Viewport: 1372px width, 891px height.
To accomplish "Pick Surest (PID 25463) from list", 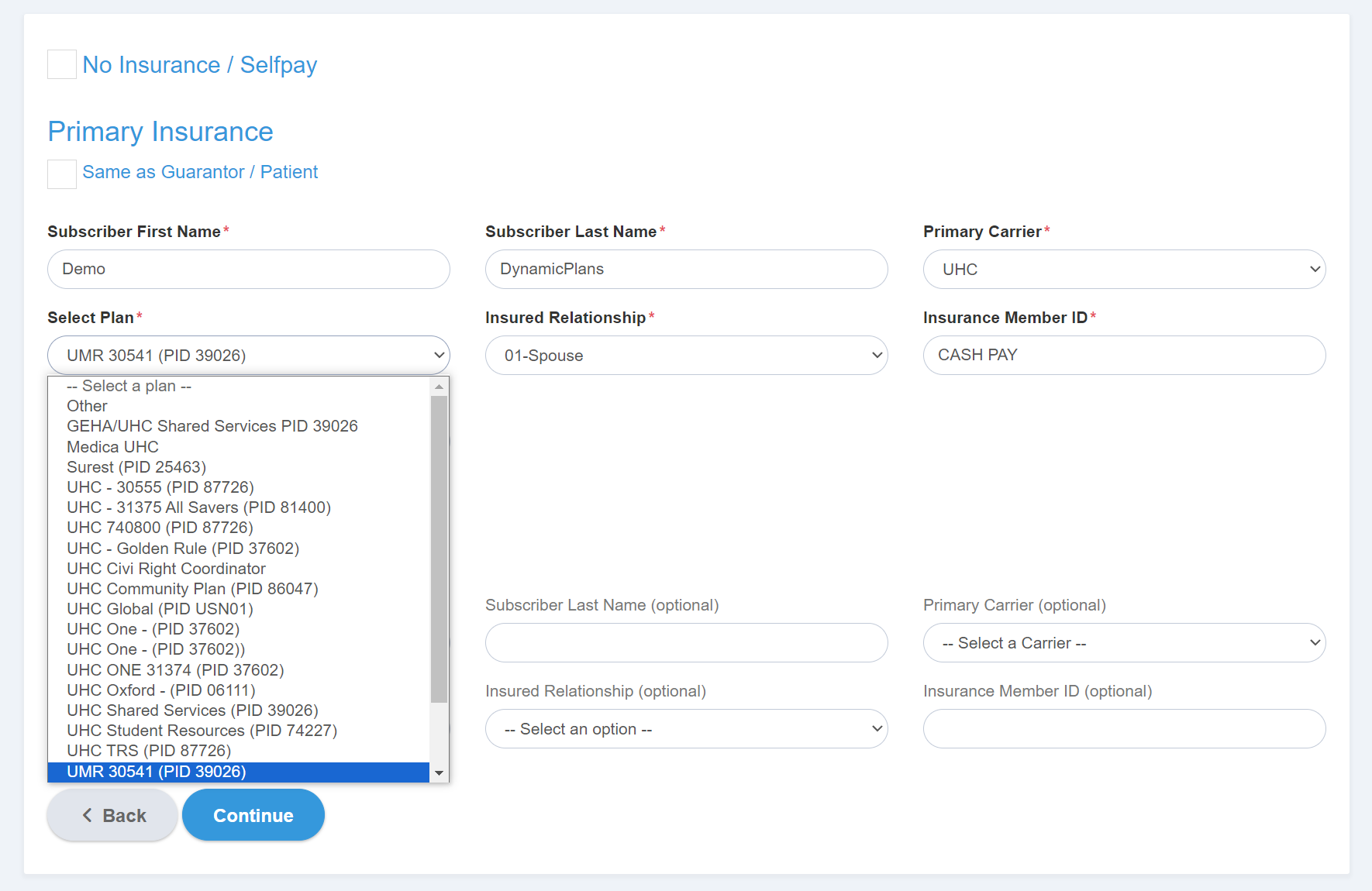I will (x=239, y=467).
